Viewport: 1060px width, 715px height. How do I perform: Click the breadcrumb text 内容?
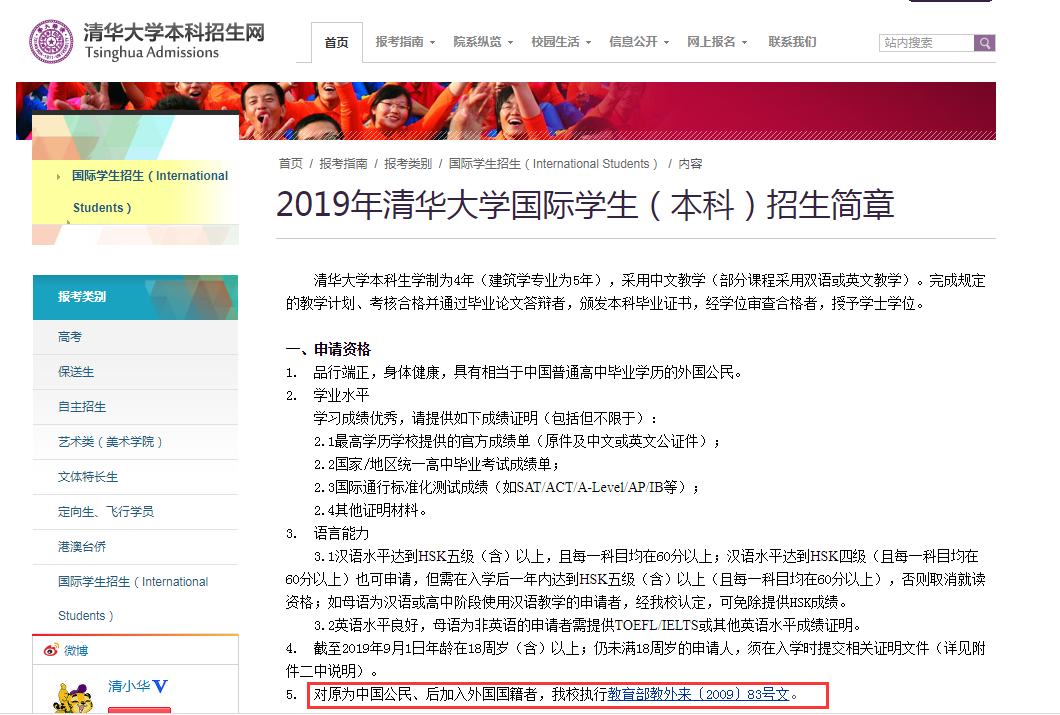tap(690, 164)
